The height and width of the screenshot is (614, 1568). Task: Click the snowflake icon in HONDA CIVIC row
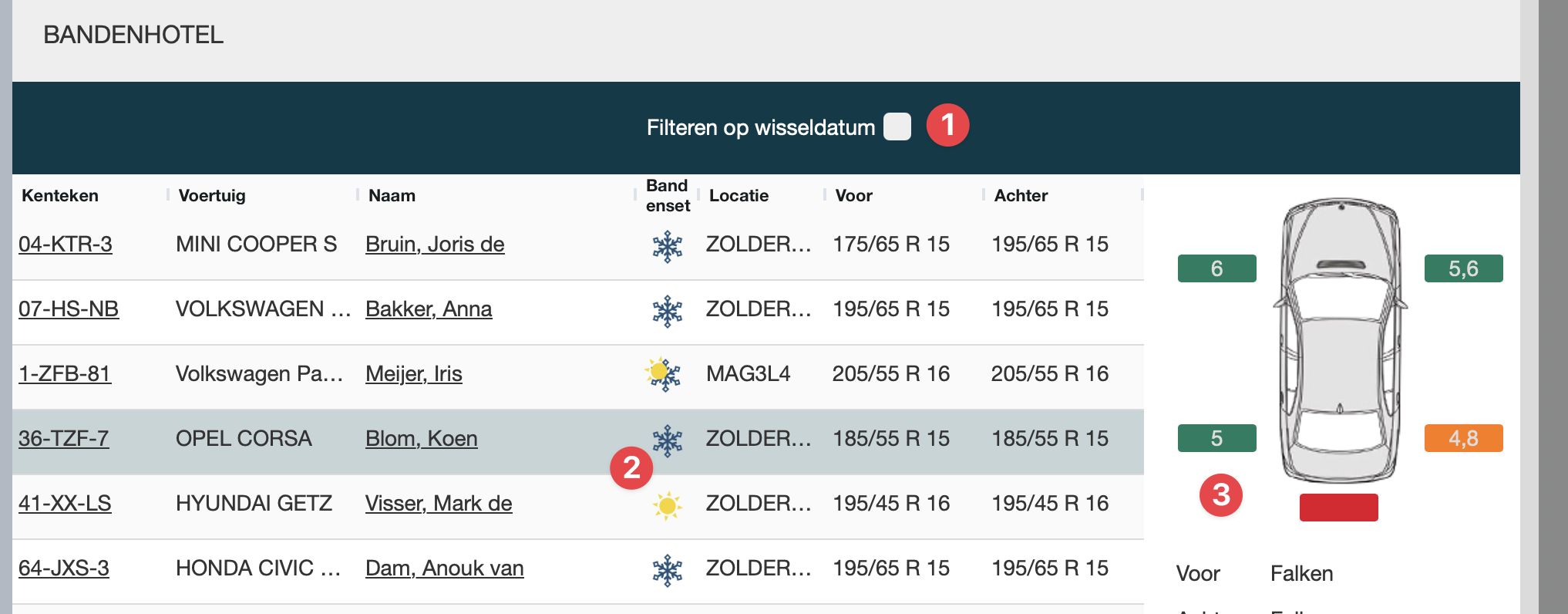coord(668,570)
